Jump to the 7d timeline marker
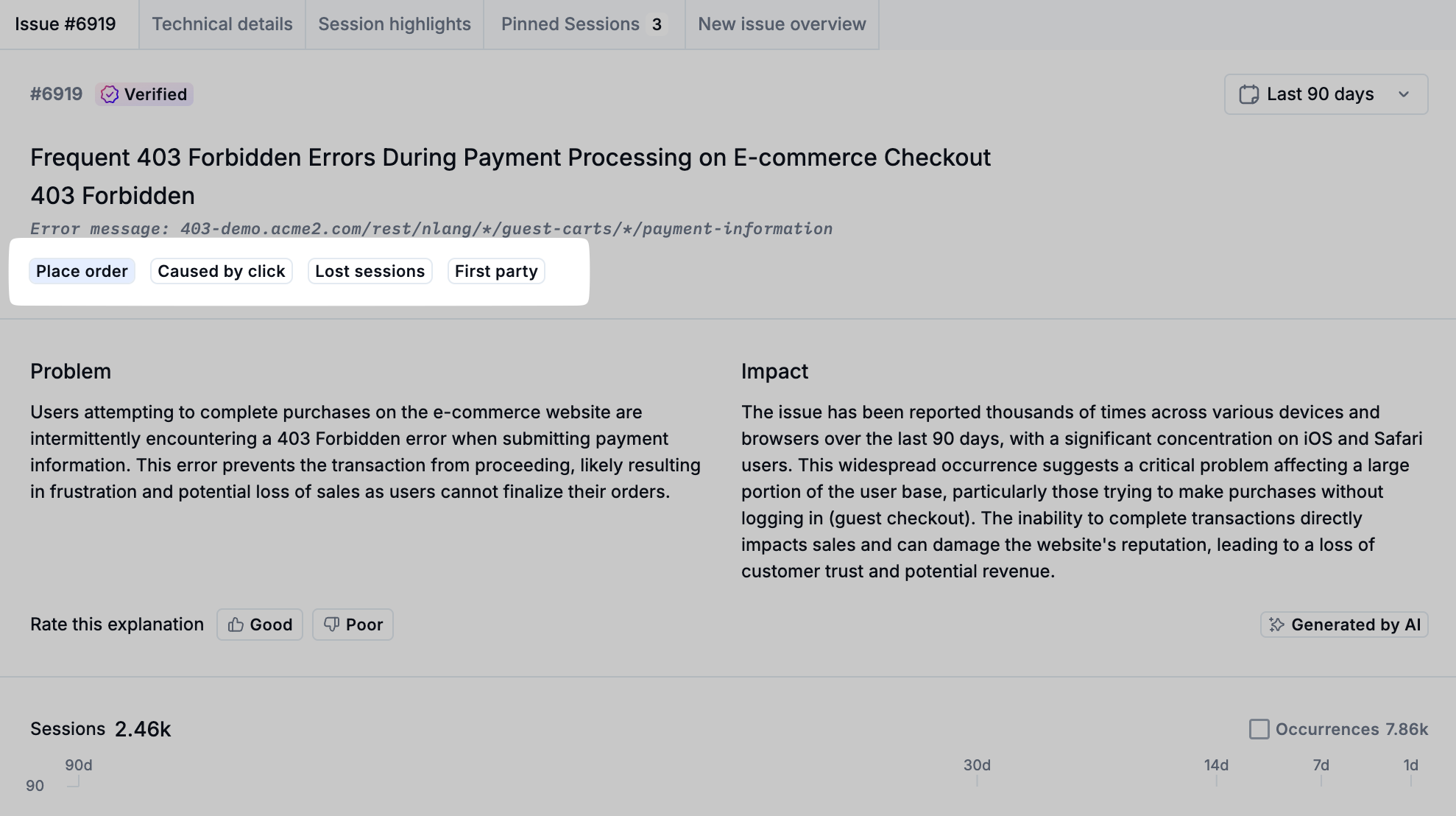The height and width of the screenshot is (816, 1456). (1321, 766)
